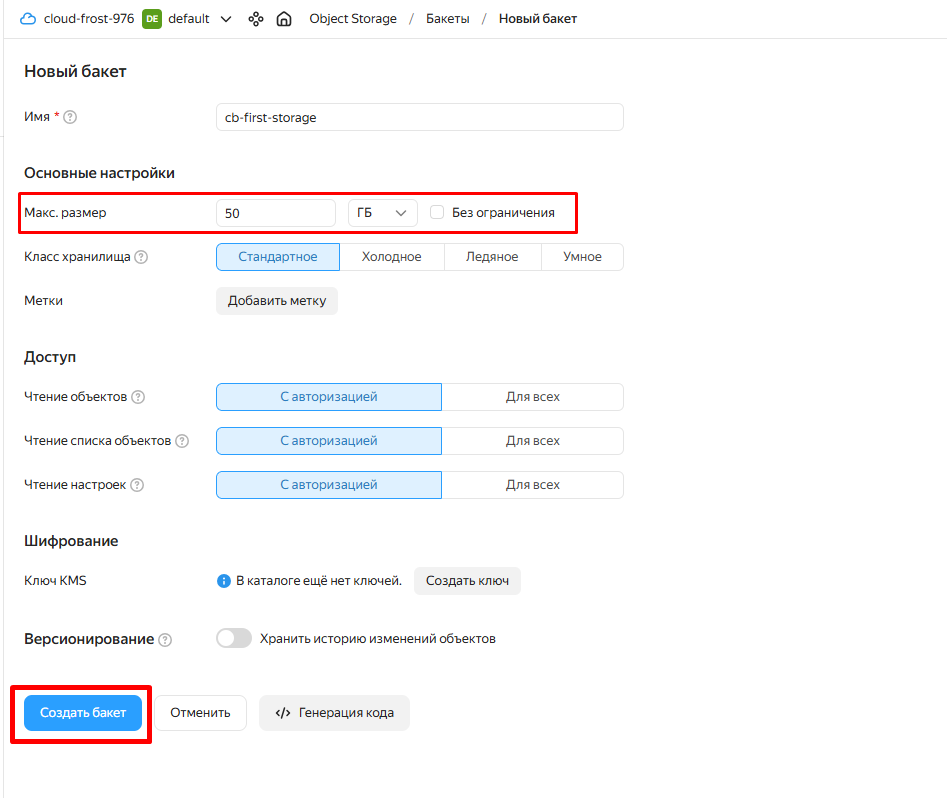Screen dimensions: 947x798
Task: Set Чтение списка объектов to С авторизацией
Action: 329,441
